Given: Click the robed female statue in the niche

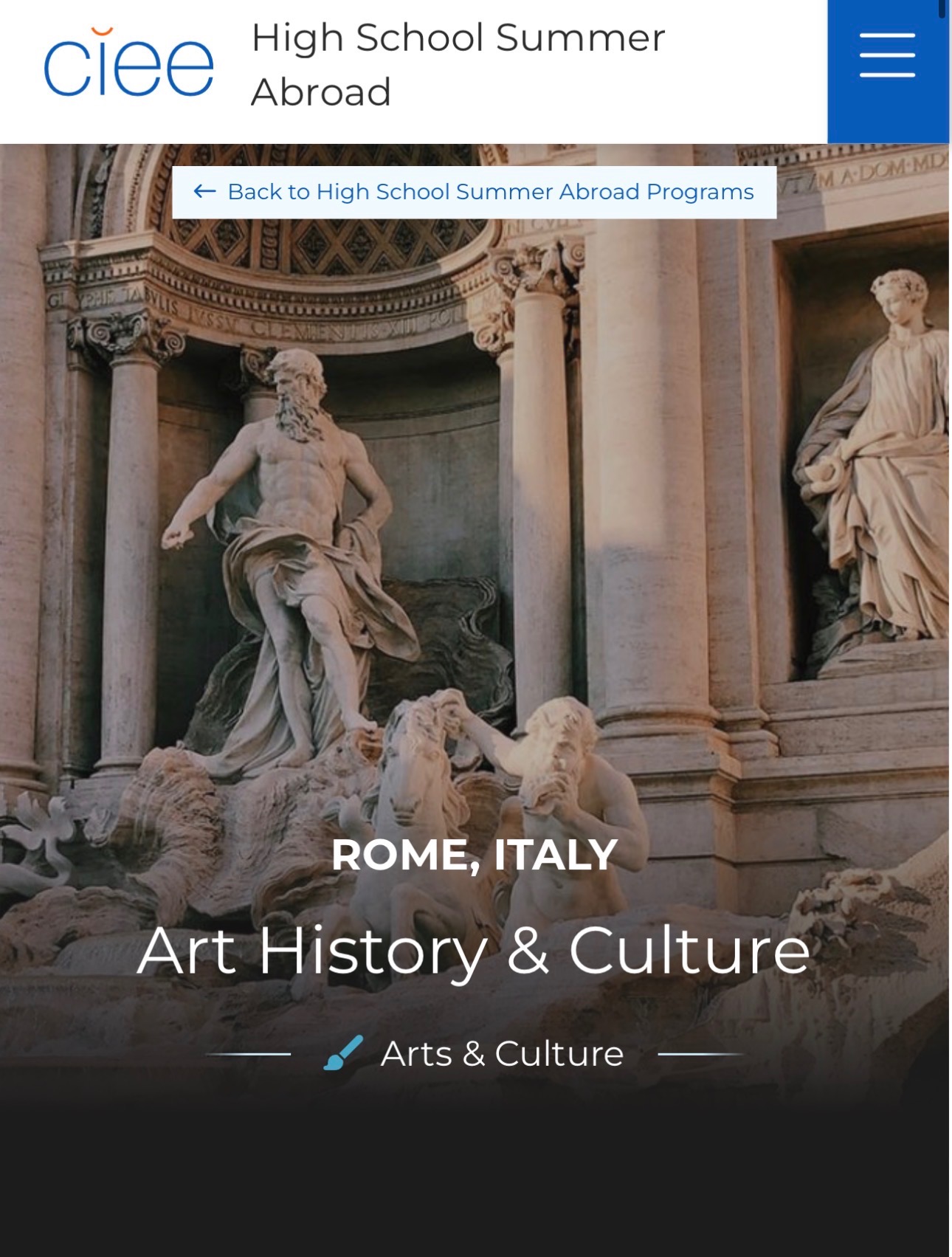Looking at the screenshot, I should coord(875,458).
